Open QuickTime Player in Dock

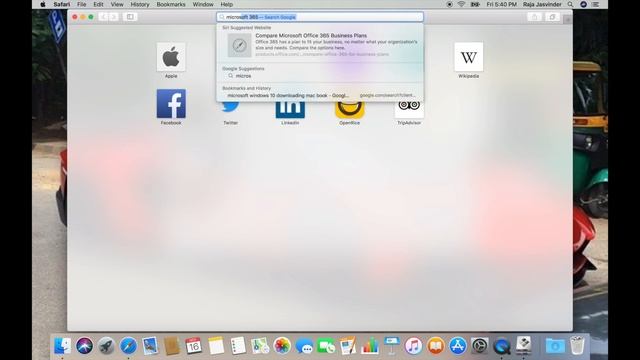point(502,346)
